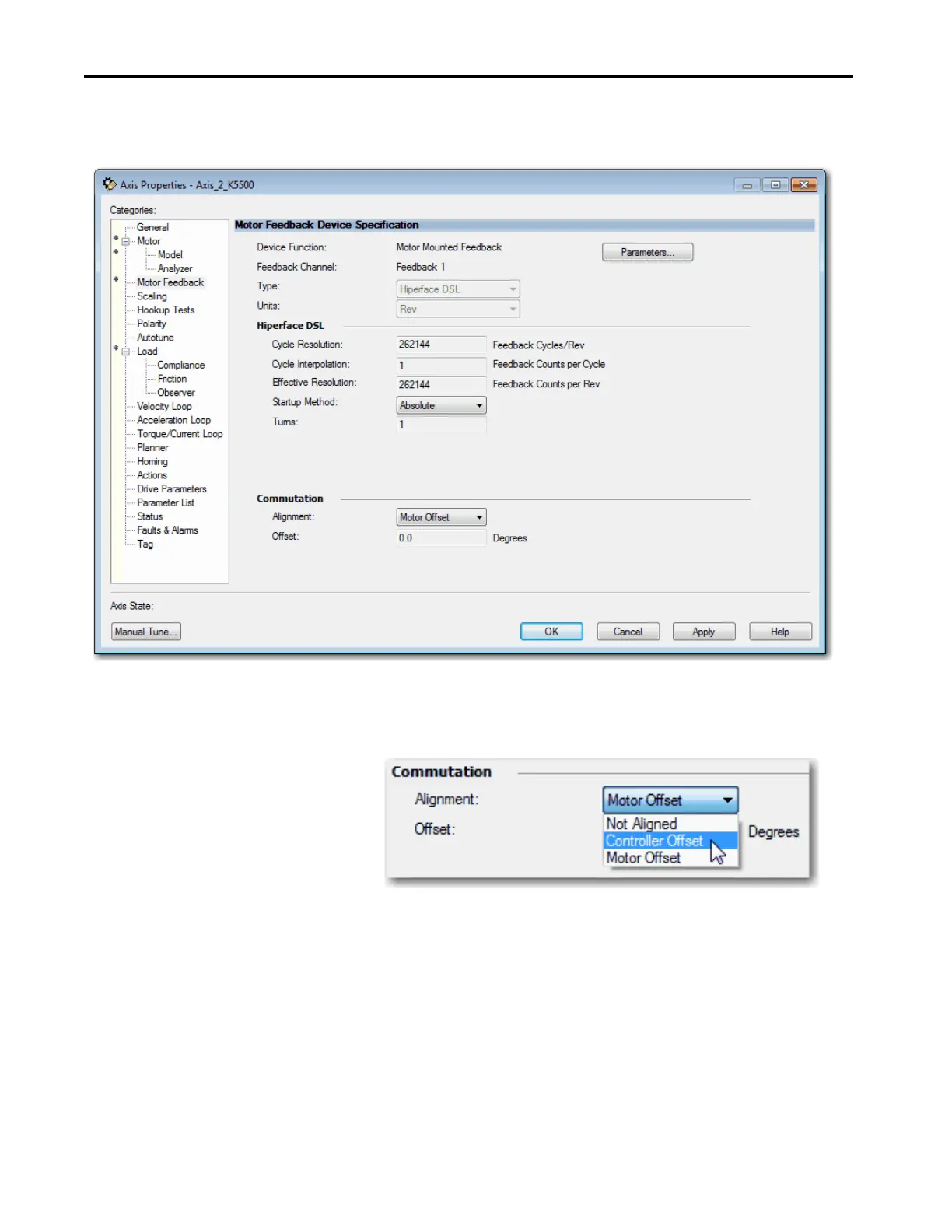This screenshot has width=952, height=1232.
Task: Choose Controller Offset from dropdown list
Action: coord(670,841)
